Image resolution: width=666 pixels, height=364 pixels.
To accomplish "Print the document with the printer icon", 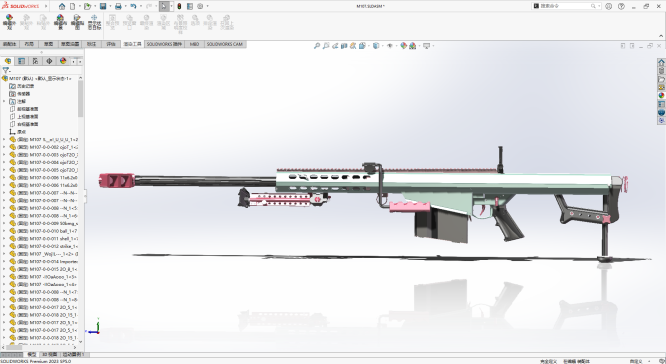I will (x=118, y=6).
